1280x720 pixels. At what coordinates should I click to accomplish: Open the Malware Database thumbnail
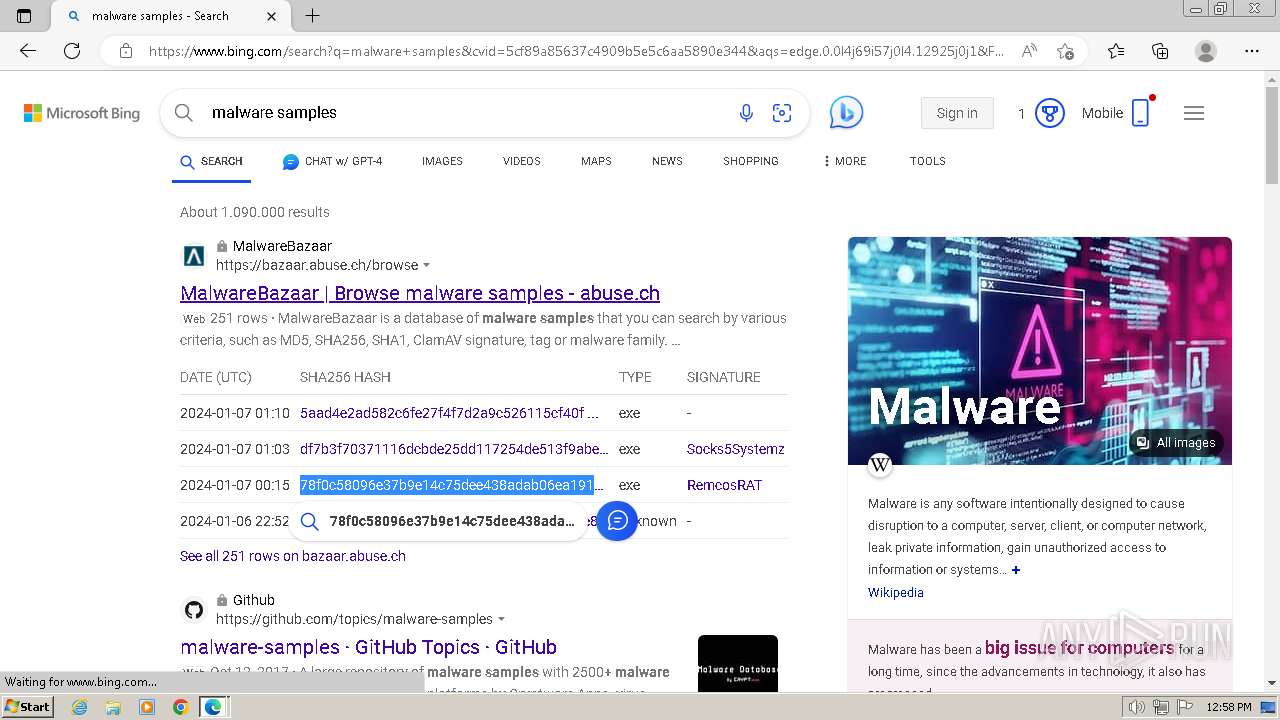[x=738, y=663]
